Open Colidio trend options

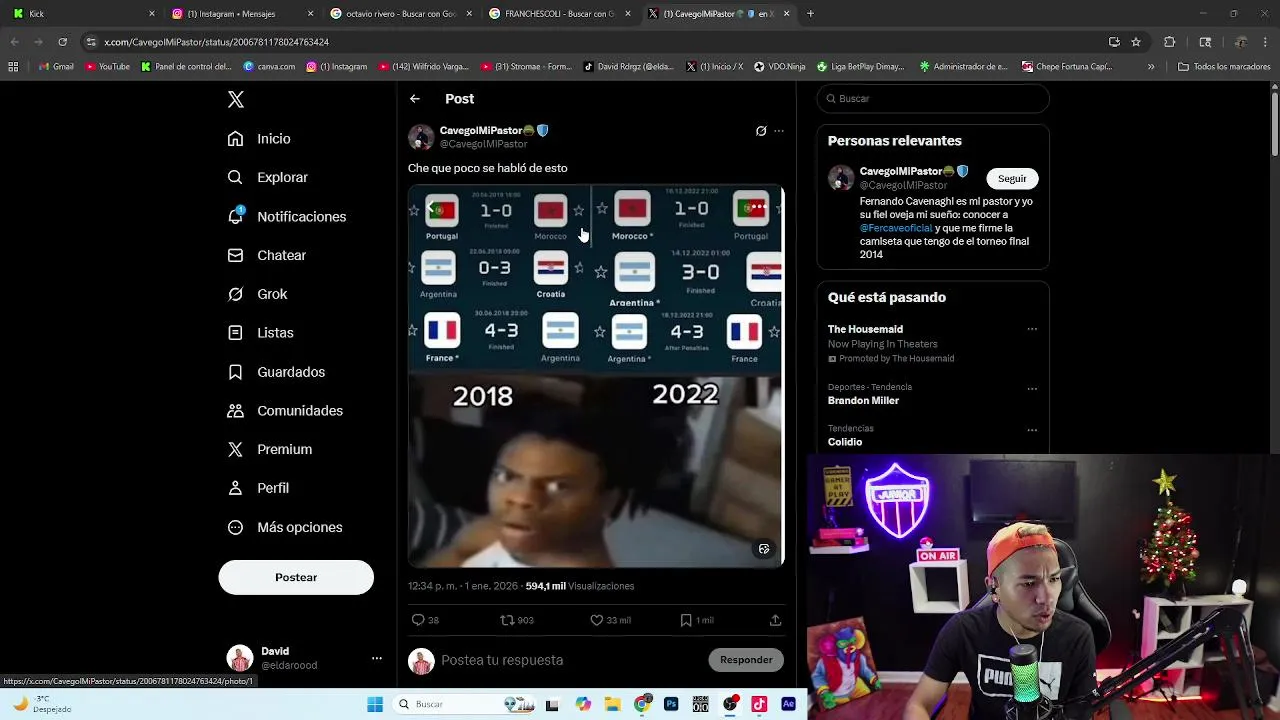point(1032,430)
